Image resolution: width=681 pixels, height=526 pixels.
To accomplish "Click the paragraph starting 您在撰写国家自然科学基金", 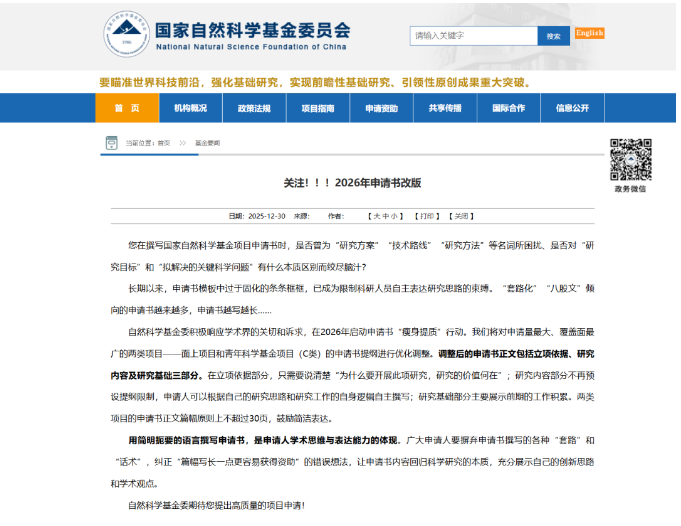I will 352,256.
